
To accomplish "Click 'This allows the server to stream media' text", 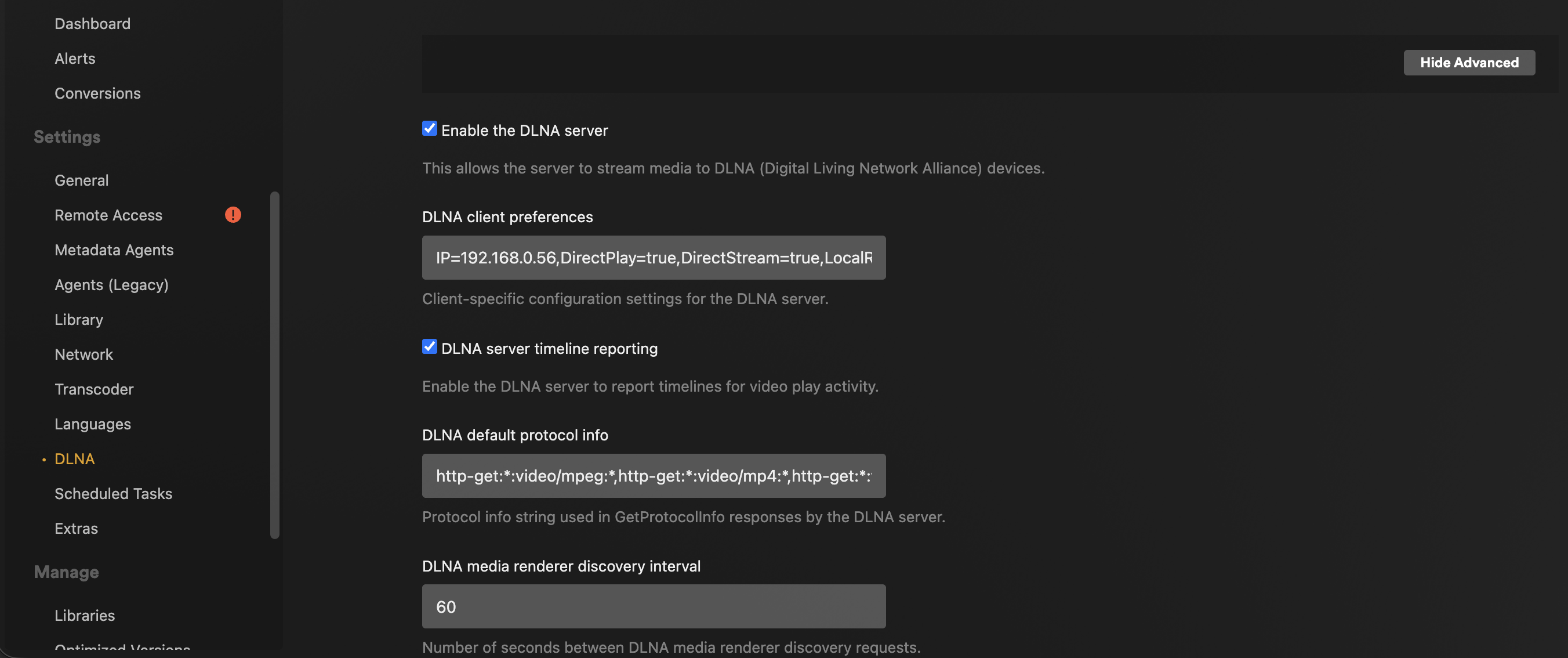I will [x=733, y=168].
